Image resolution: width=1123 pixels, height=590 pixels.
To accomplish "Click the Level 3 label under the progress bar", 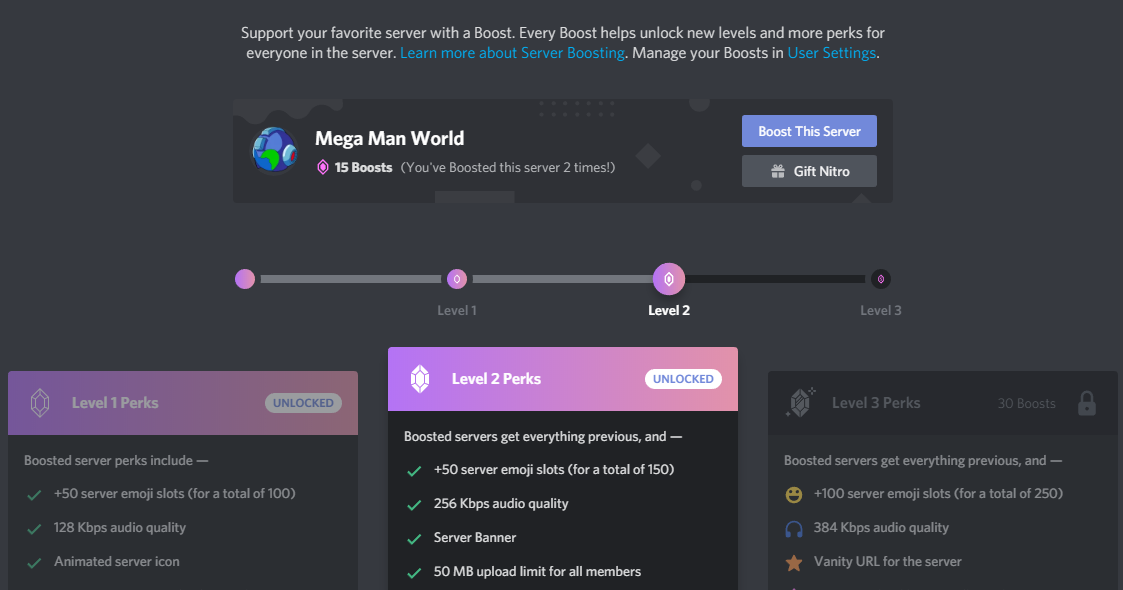I will [881, 311].
